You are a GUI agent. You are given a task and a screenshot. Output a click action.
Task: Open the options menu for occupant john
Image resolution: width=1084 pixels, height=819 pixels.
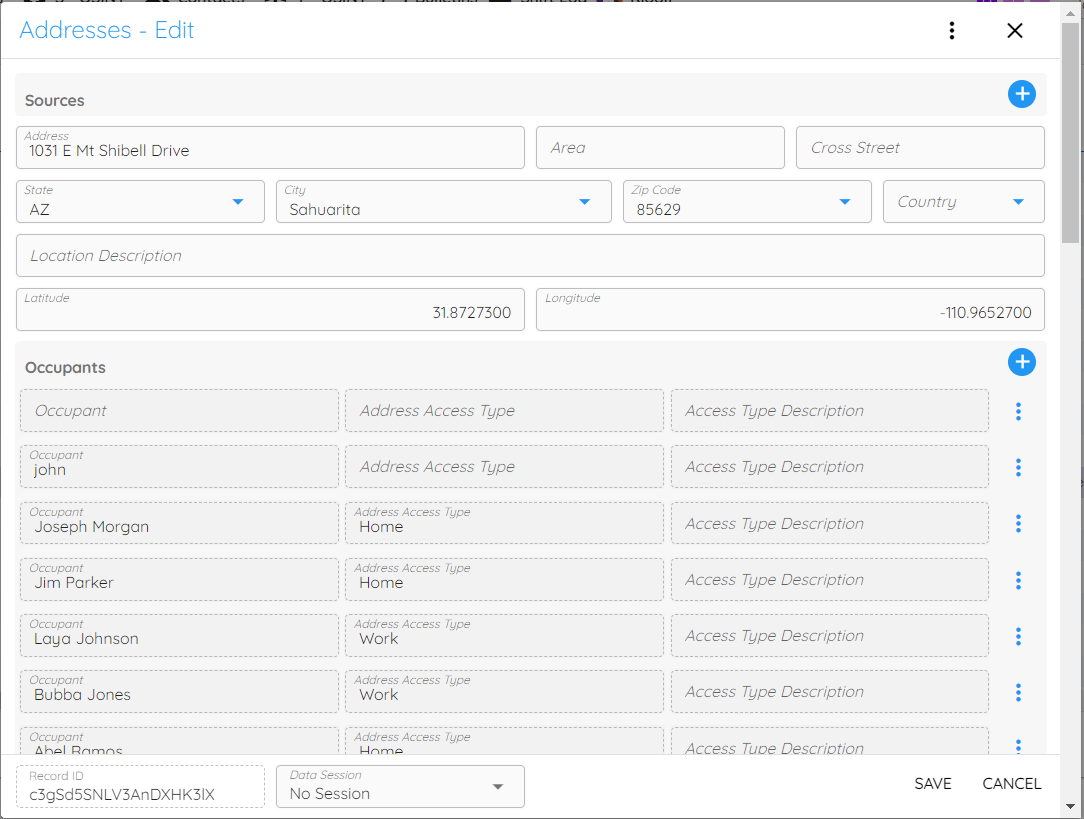pos(1018,467)
